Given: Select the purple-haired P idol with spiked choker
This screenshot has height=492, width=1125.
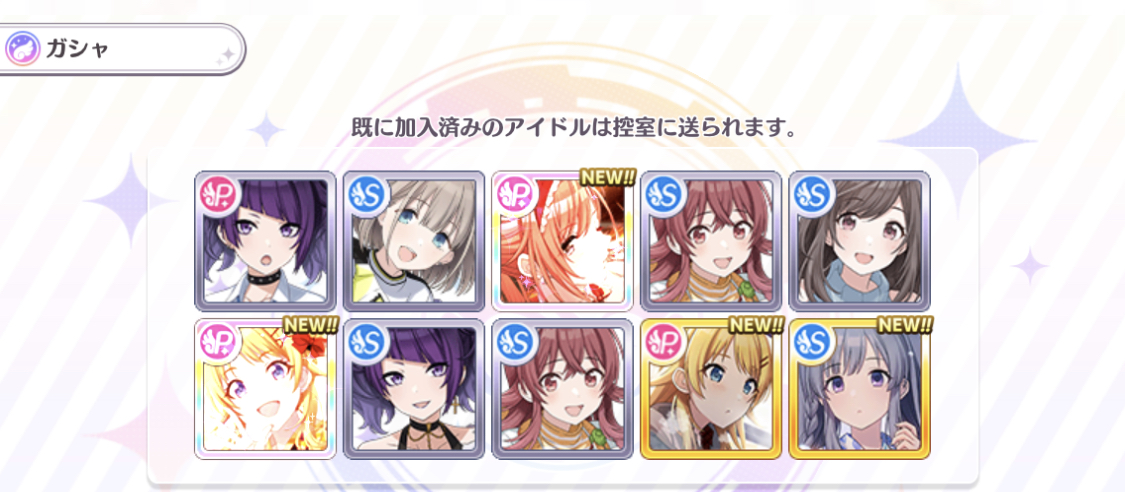Looking at the screenshot, I should click(x=265, y=240).
